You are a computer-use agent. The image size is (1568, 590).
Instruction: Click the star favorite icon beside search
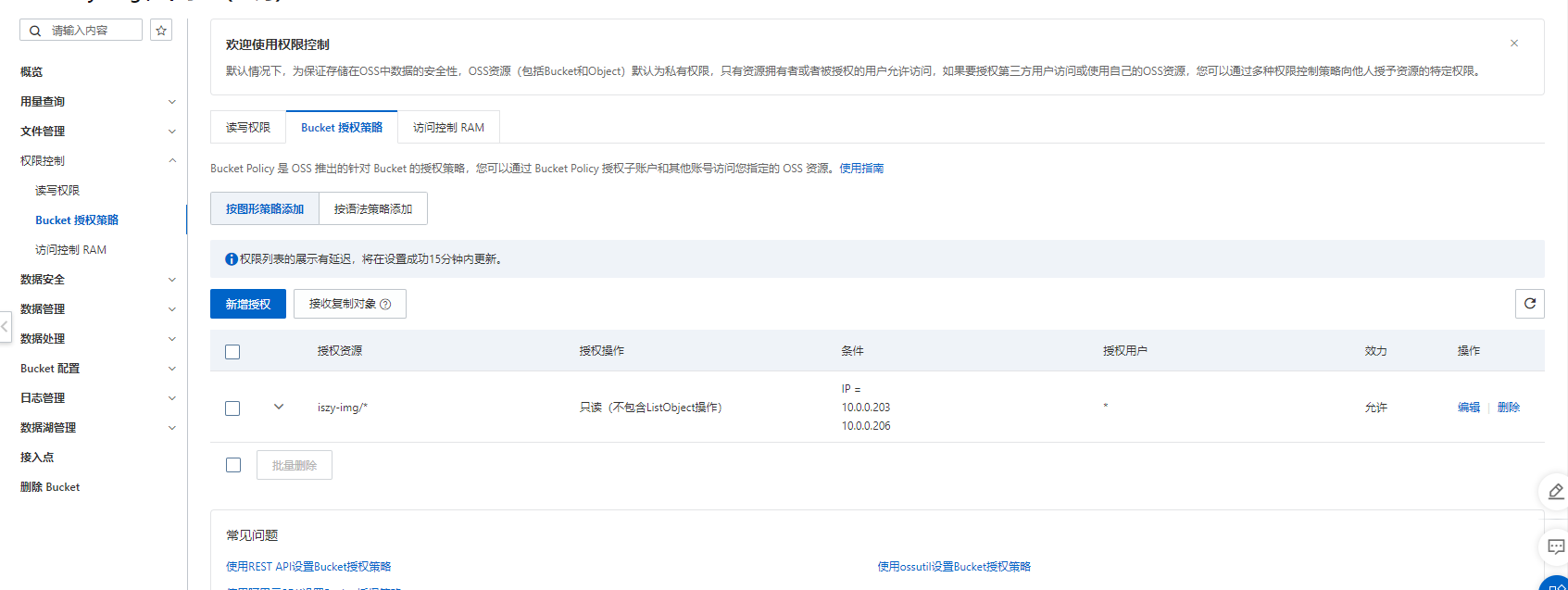point(161,31)
